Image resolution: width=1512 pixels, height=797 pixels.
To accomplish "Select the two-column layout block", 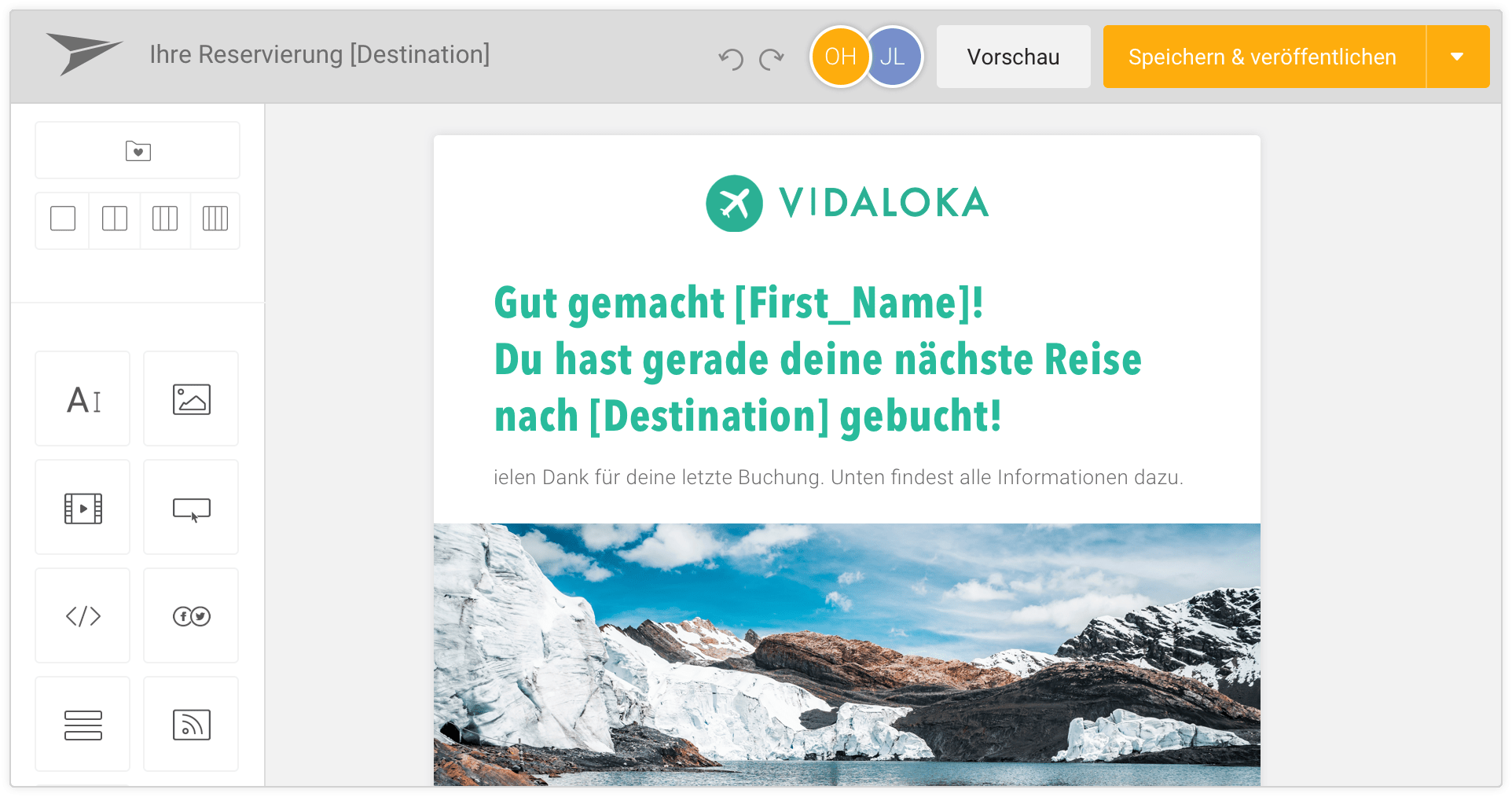I will coord(115,219).
